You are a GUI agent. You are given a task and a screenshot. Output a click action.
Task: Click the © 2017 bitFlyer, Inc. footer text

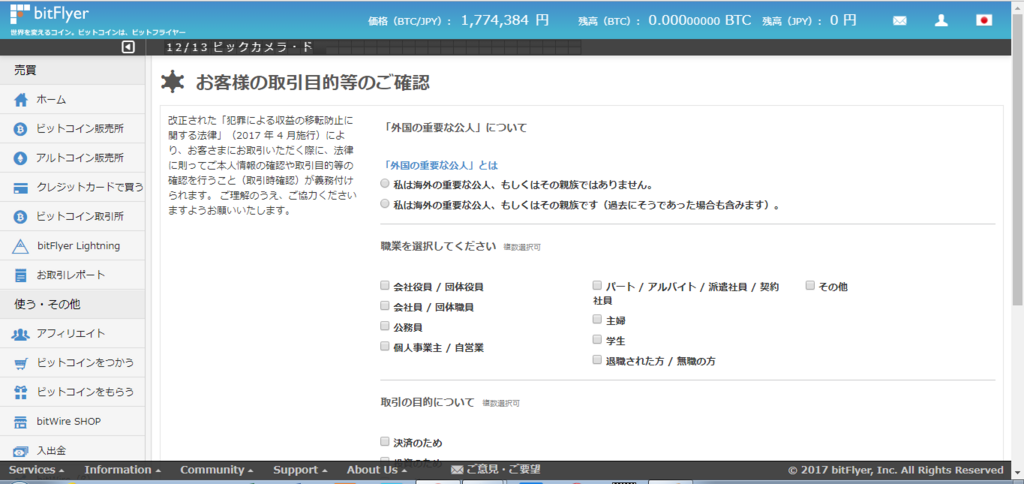(895, 470)
